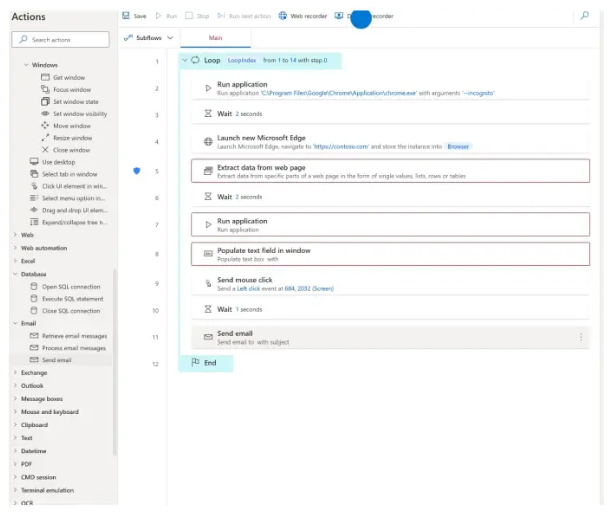Switch to the Main tab
612x518 pixels.
click(215, 38)
